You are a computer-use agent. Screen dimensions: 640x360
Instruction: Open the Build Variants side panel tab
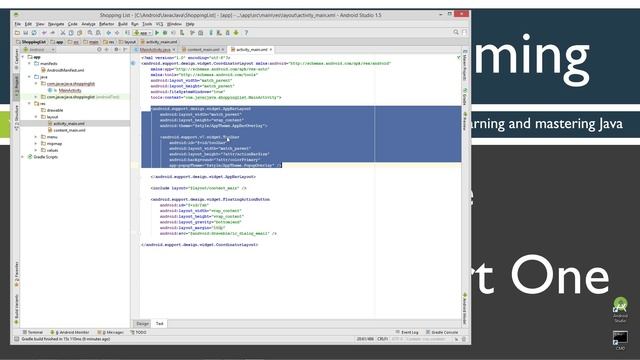16,309
